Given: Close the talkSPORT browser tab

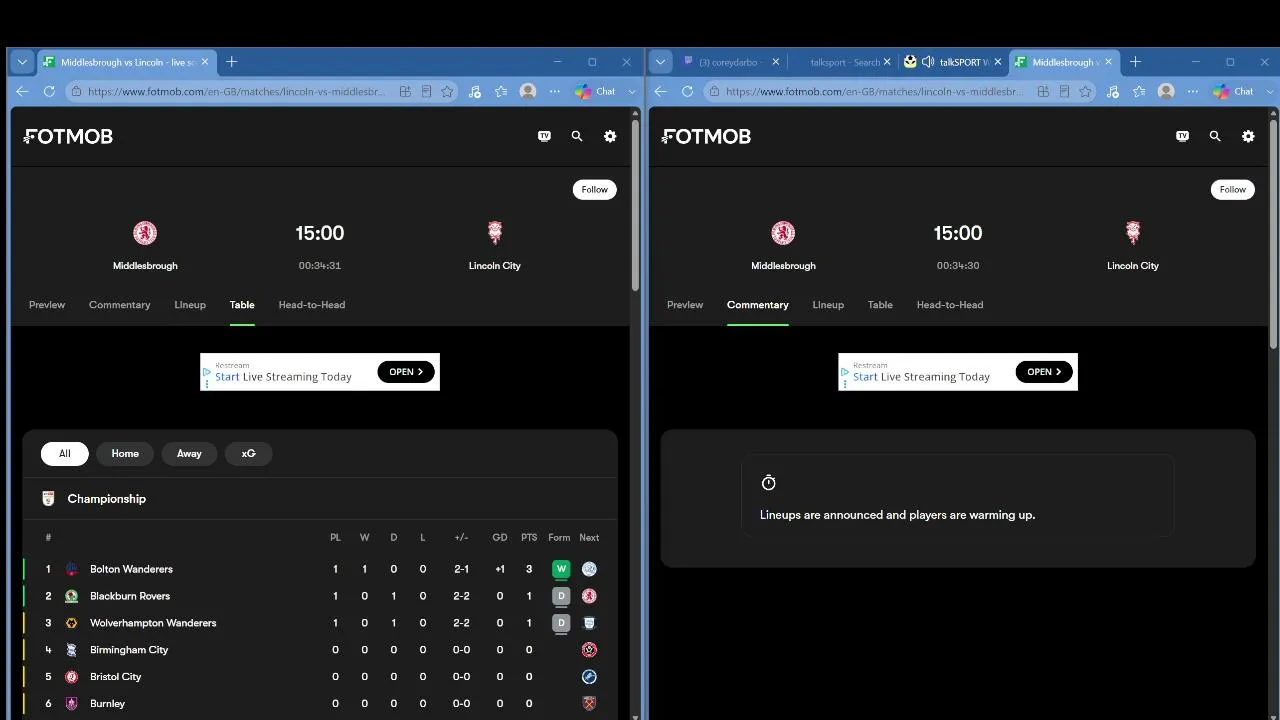Looking at the screenshot, I should [x=997, y=62].
